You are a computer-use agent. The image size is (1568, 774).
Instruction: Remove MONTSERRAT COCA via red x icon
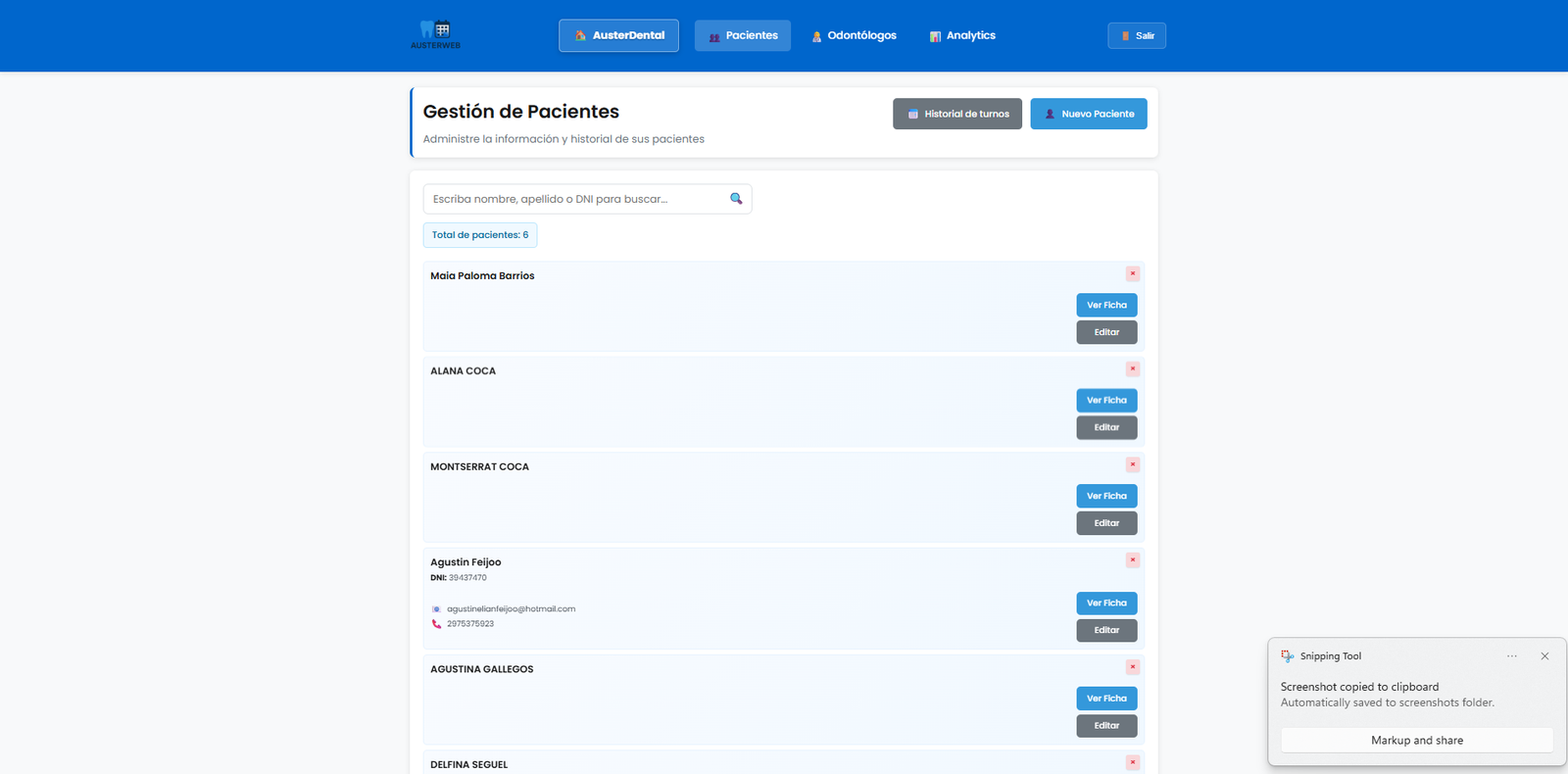(x=1133, y=464)
